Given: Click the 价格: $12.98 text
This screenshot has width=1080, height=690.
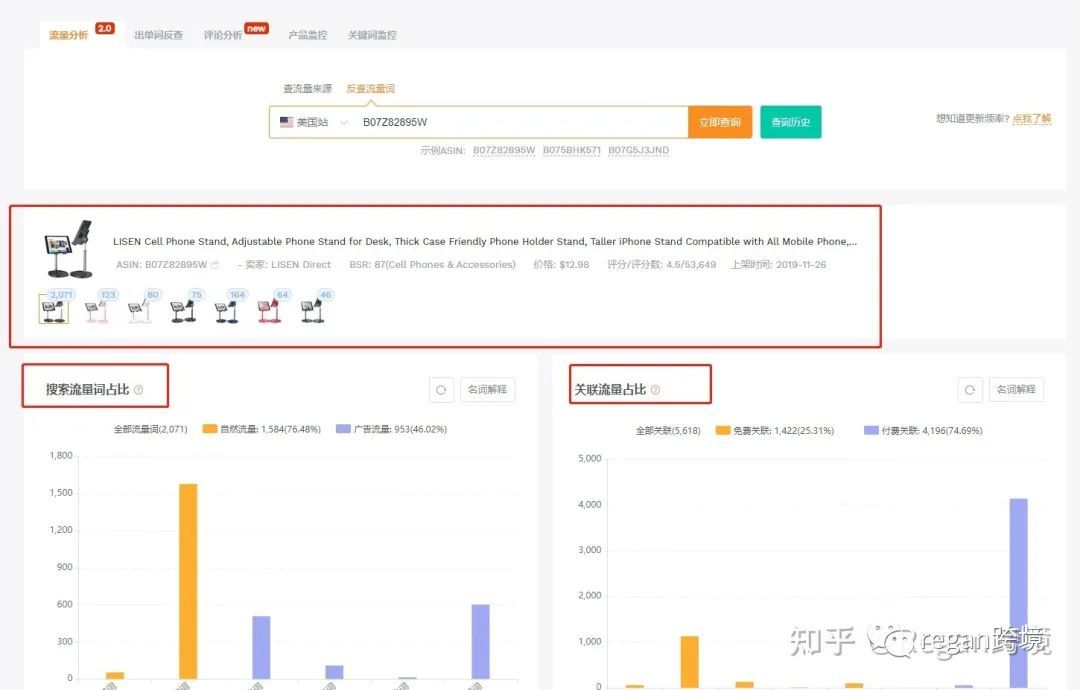Looking at the screenshot, I should (561, 264).
